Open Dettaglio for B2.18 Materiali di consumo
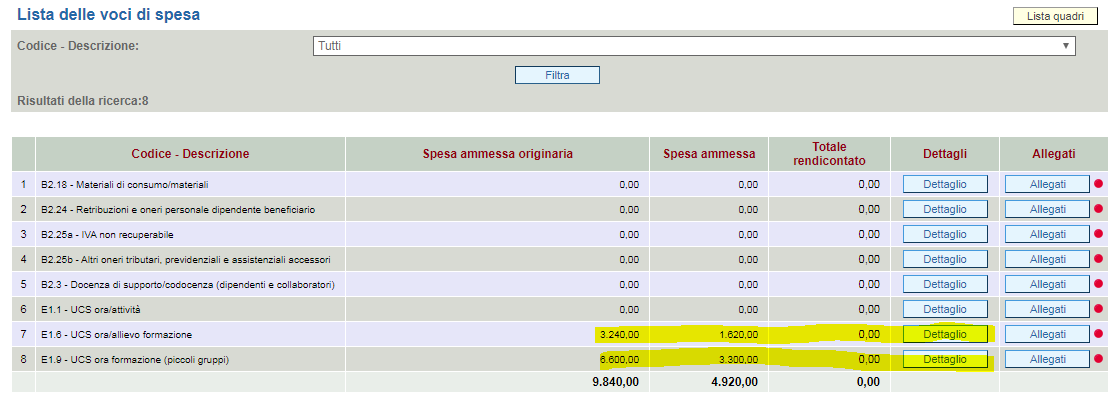 pos(945,184)
